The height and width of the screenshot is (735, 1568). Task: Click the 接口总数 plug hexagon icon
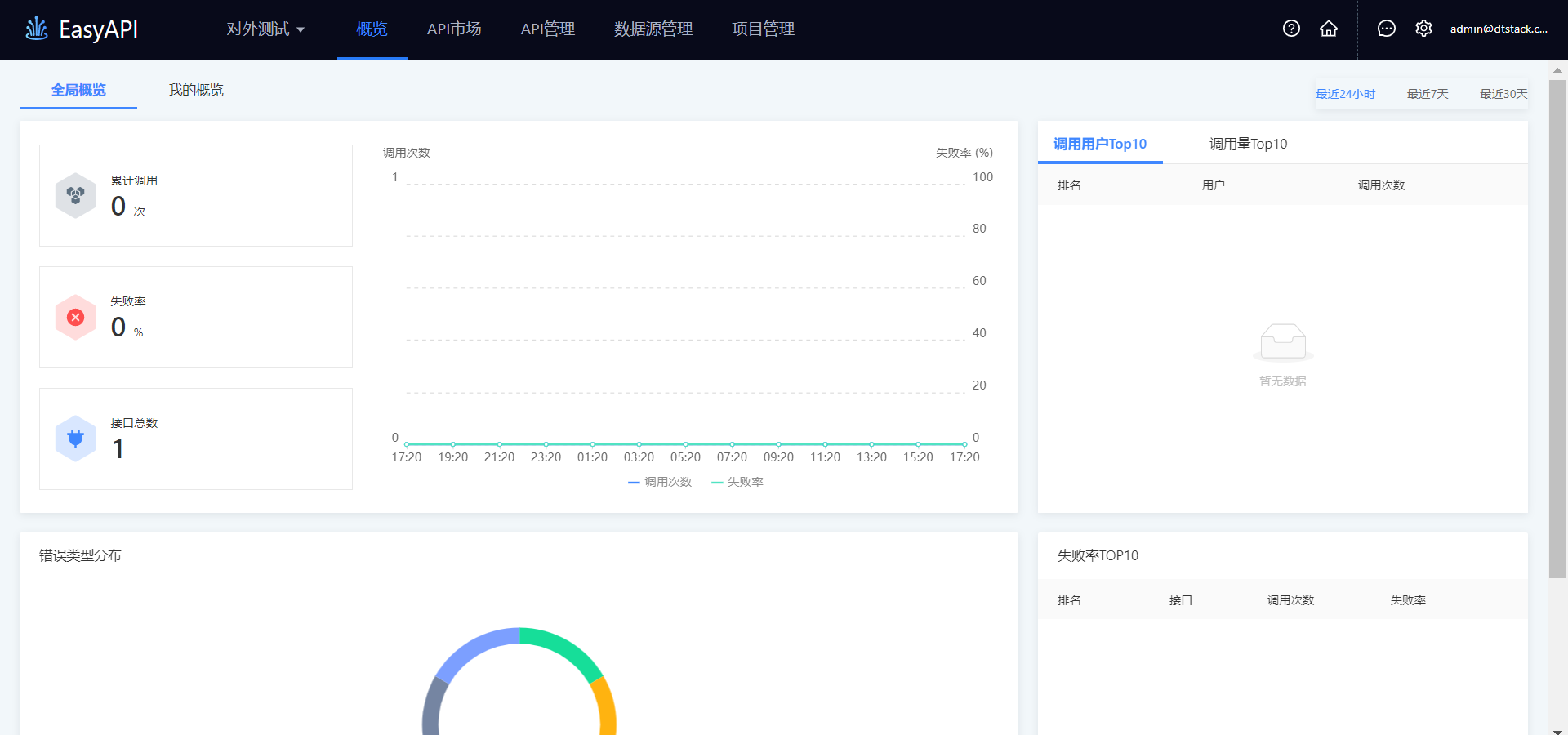coord(76,439)
